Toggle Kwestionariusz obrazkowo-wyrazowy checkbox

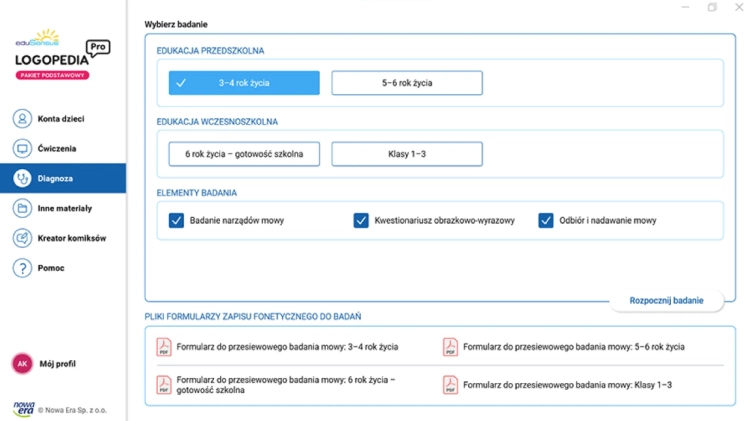click(361, 221)
